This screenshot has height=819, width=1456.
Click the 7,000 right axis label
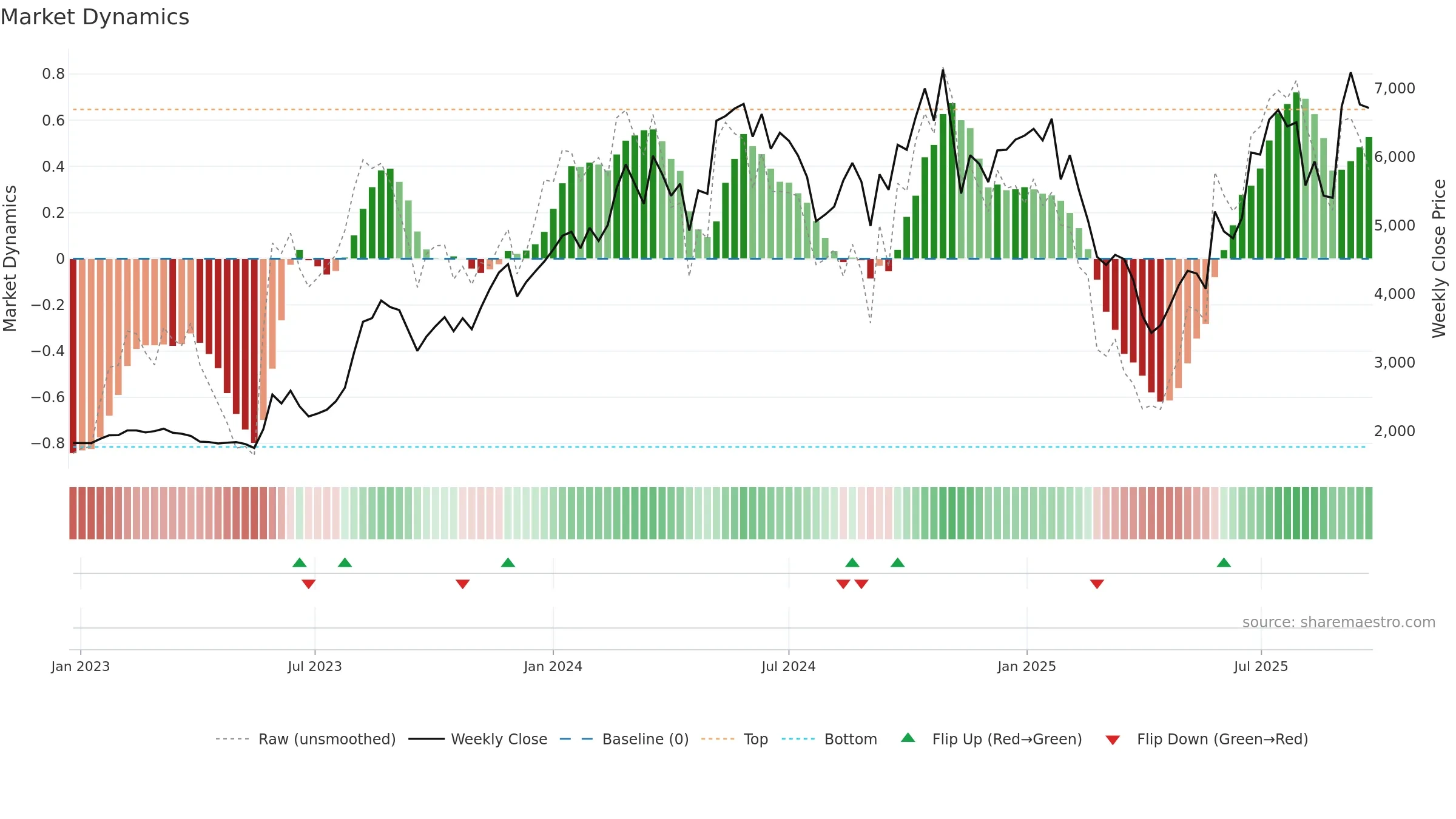1395,89
